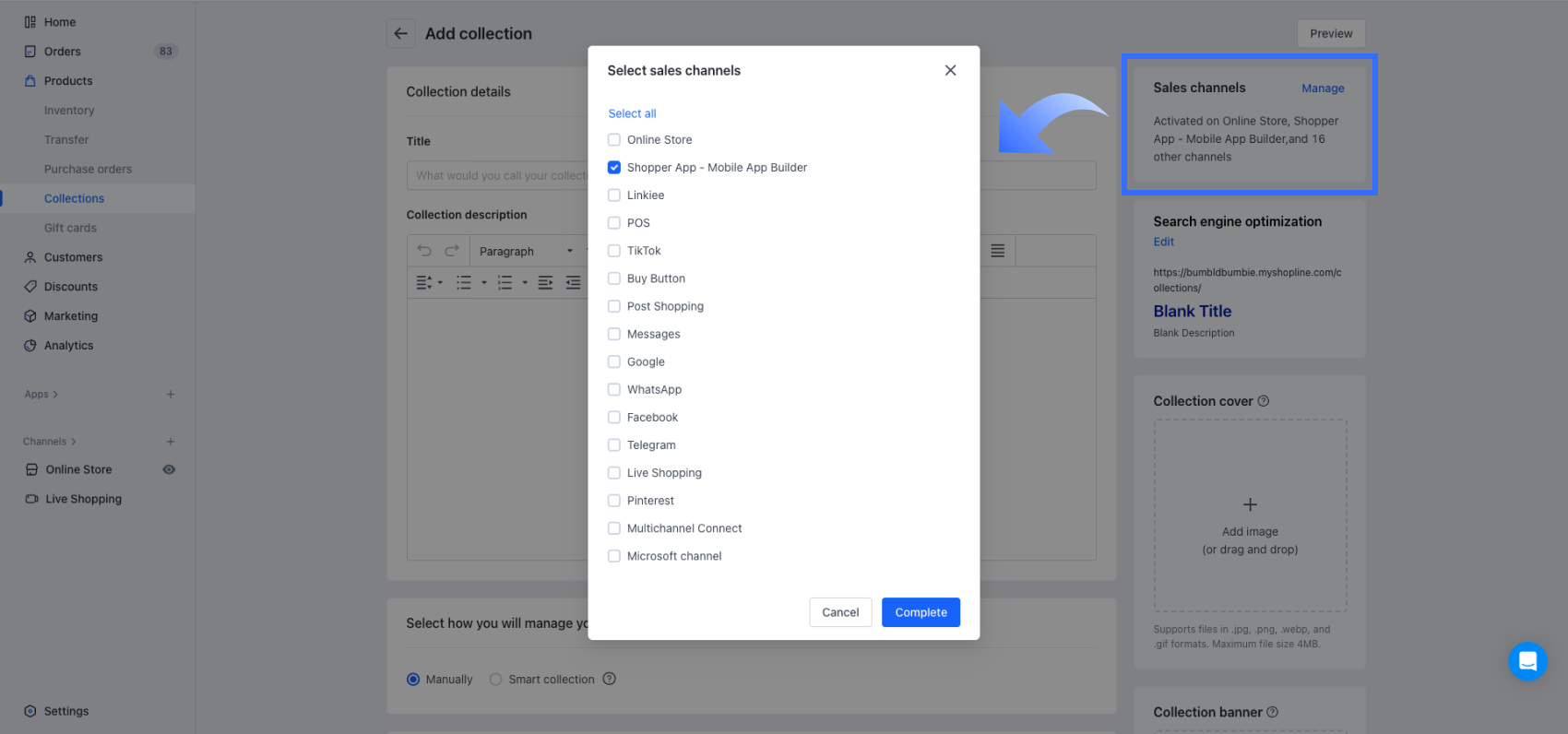Screen dimensions: 1568x734
Task: Toggle the Online Store eye icon
Action: [169, 469]
